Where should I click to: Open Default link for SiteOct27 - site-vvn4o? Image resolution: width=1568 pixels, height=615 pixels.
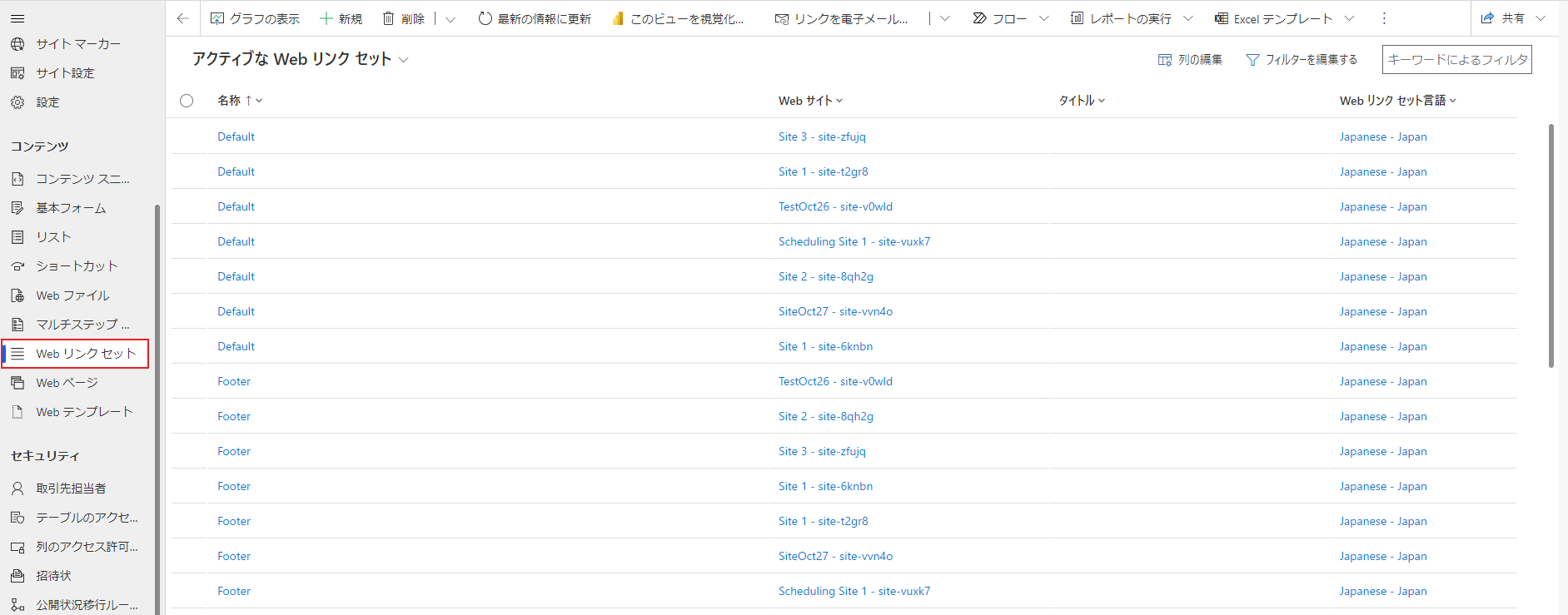pyautogui.click(x=236, y=311)
